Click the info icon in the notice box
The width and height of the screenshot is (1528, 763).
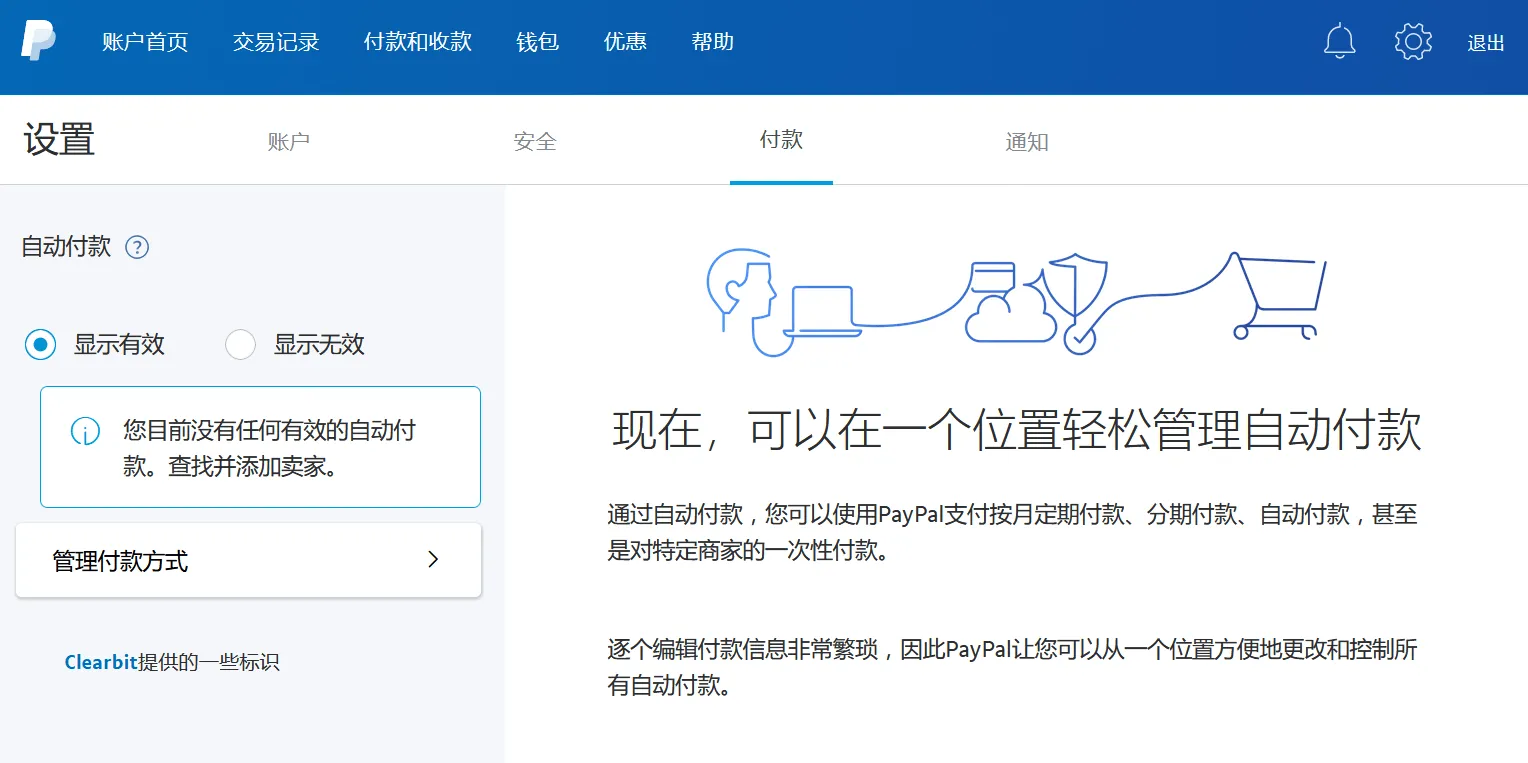pos(85,431)
